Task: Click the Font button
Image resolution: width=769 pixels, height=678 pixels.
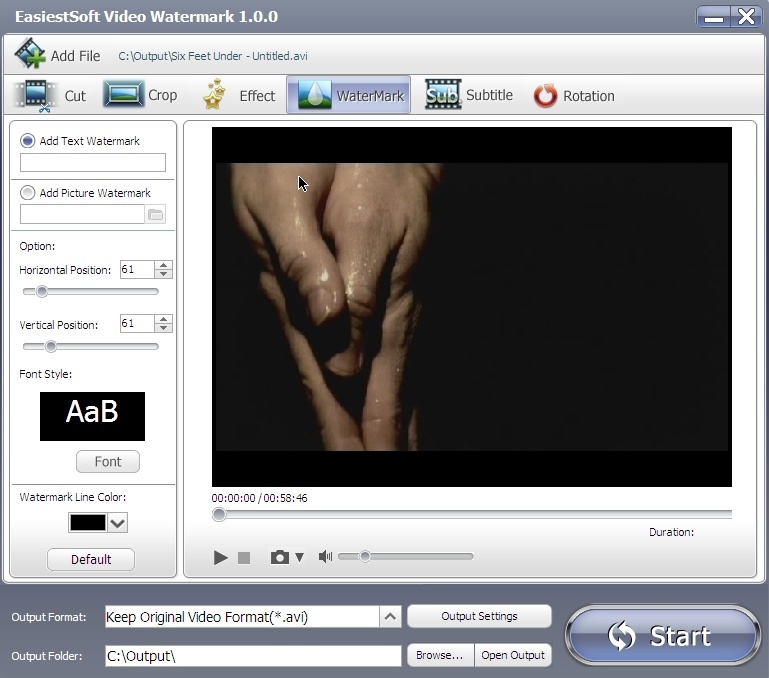Action: pos(108,462)
